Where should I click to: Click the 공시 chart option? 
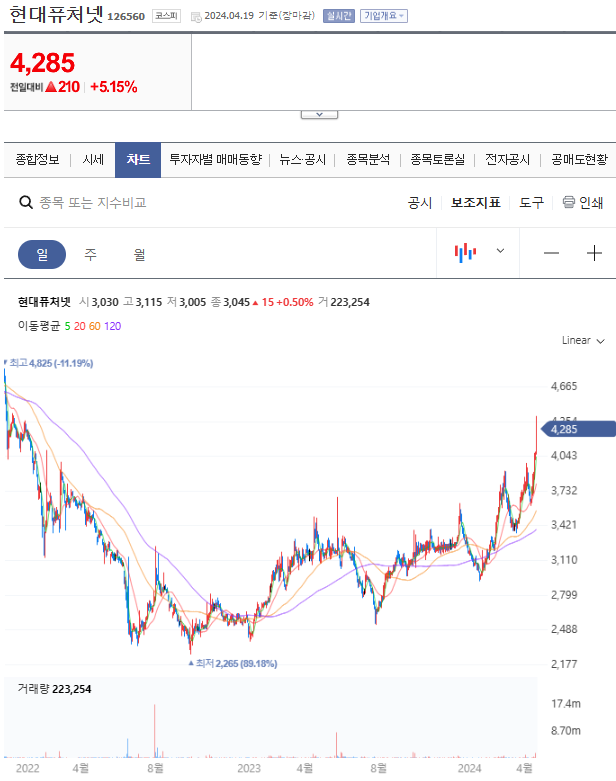tap(420, 203)
